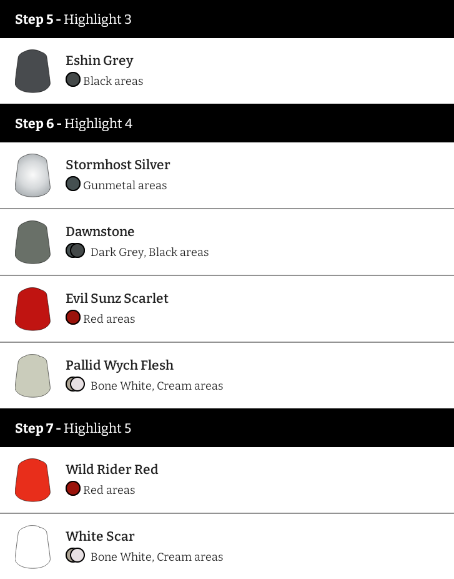Screen dimensions: 454x579
Task: Tap the Wild Rider Red paint pot
Action: click(33, 480)
